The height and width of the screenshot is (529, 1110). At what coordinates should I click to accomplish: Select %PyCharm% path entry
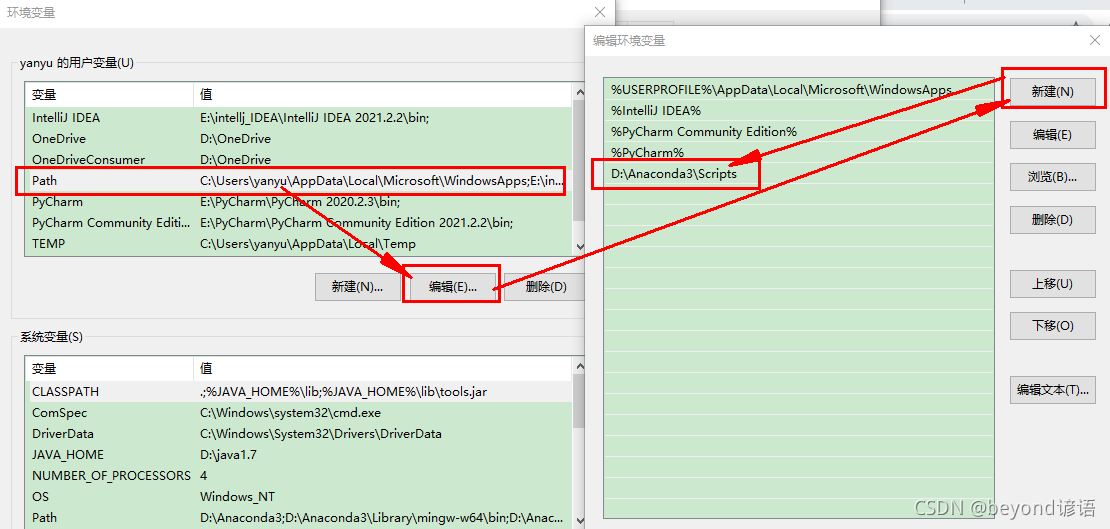[x=799, y=152]
